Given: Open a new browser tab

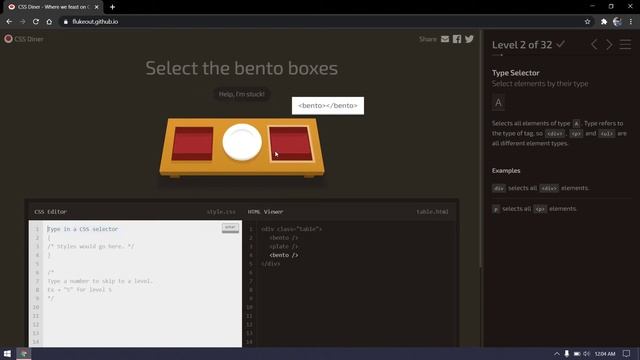Looking at the screenshot, I should point(112,7).
